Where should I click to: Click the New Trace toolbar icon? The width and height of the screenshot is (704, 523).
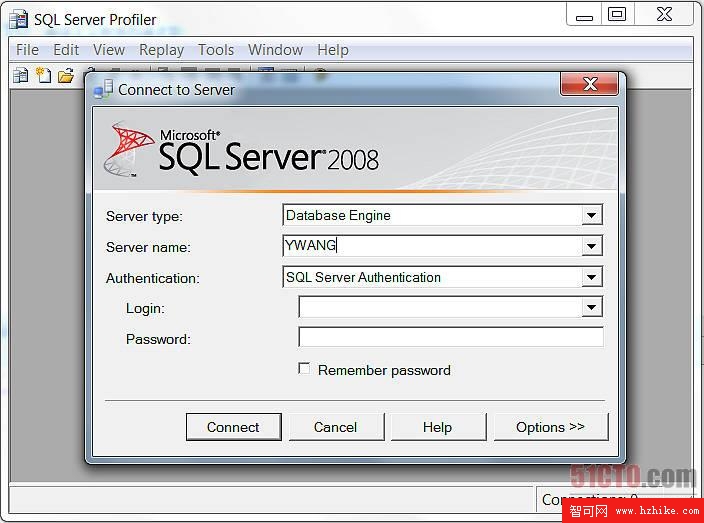click(20, 75)
